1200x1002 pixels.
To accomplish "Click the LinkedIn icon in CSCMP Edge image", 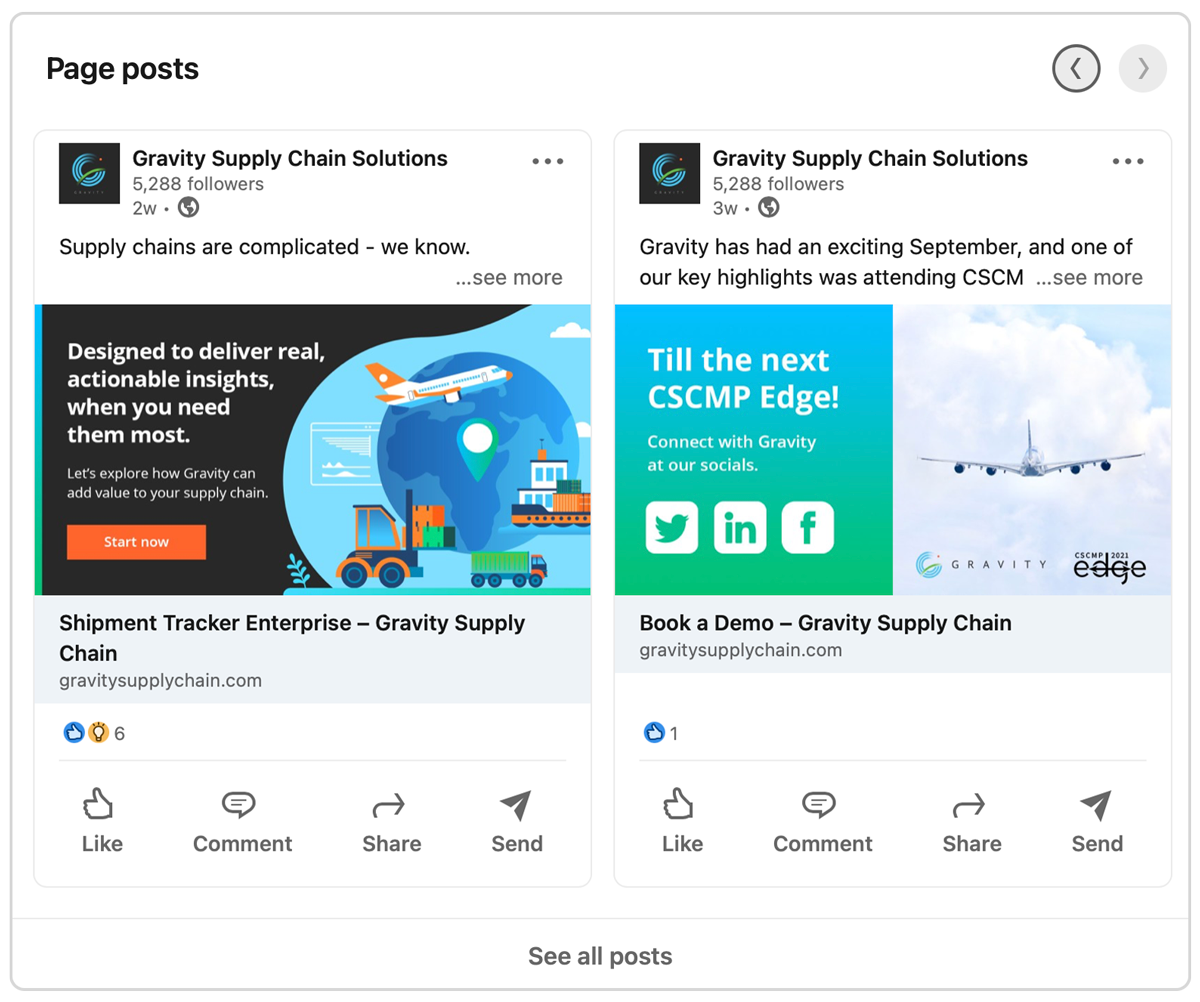I will pyautogui.click(x=740, y=527).
